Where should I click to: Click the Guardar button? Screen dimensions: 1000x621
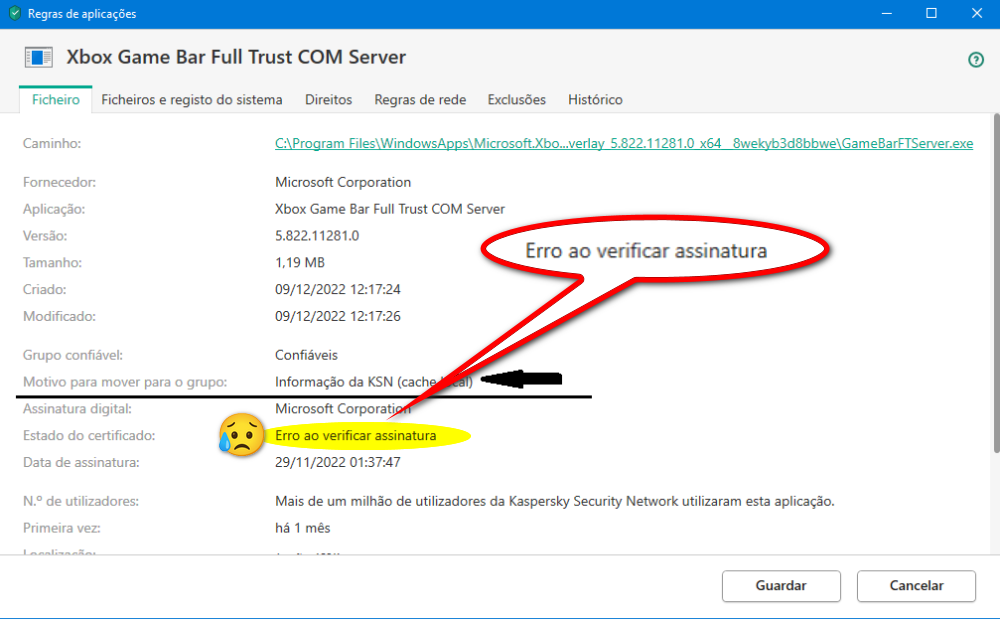pyautogui.click(x=781, y=585)
